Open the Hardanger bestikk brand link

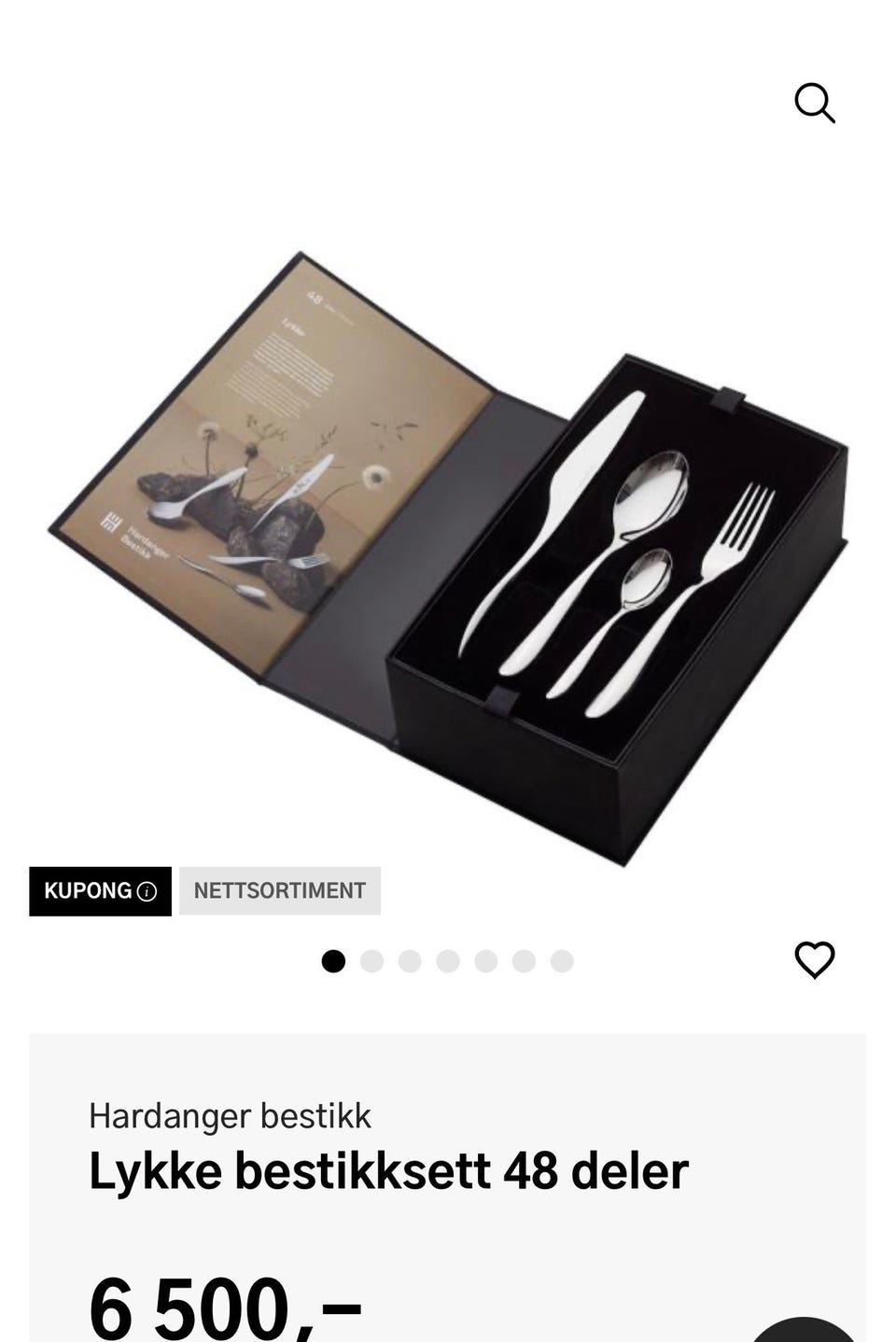[x=230, y=1116]
